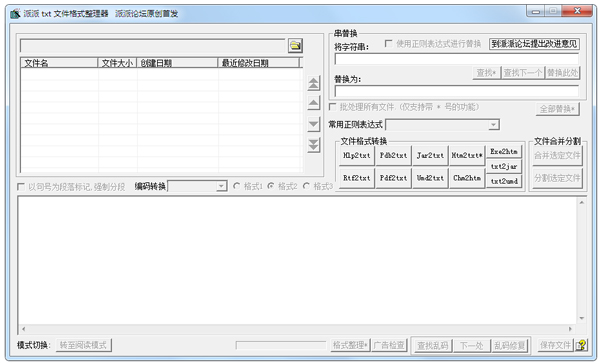
Task: Sort by 最近修改日期 column header
Action: pyautogui.click(x=258, y=63)
